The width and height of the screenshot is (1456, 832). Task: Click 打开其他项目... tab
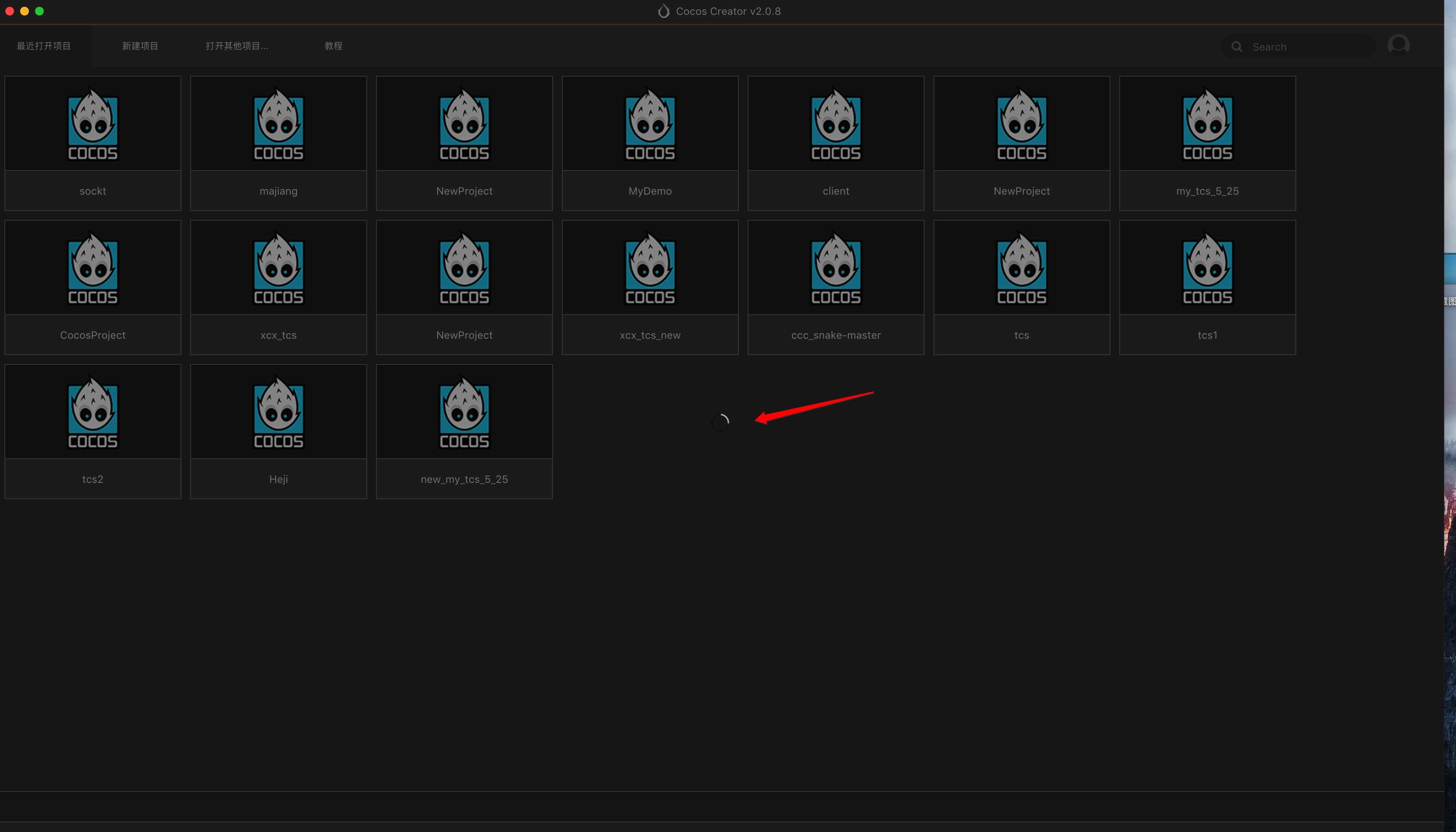point(237,46)
